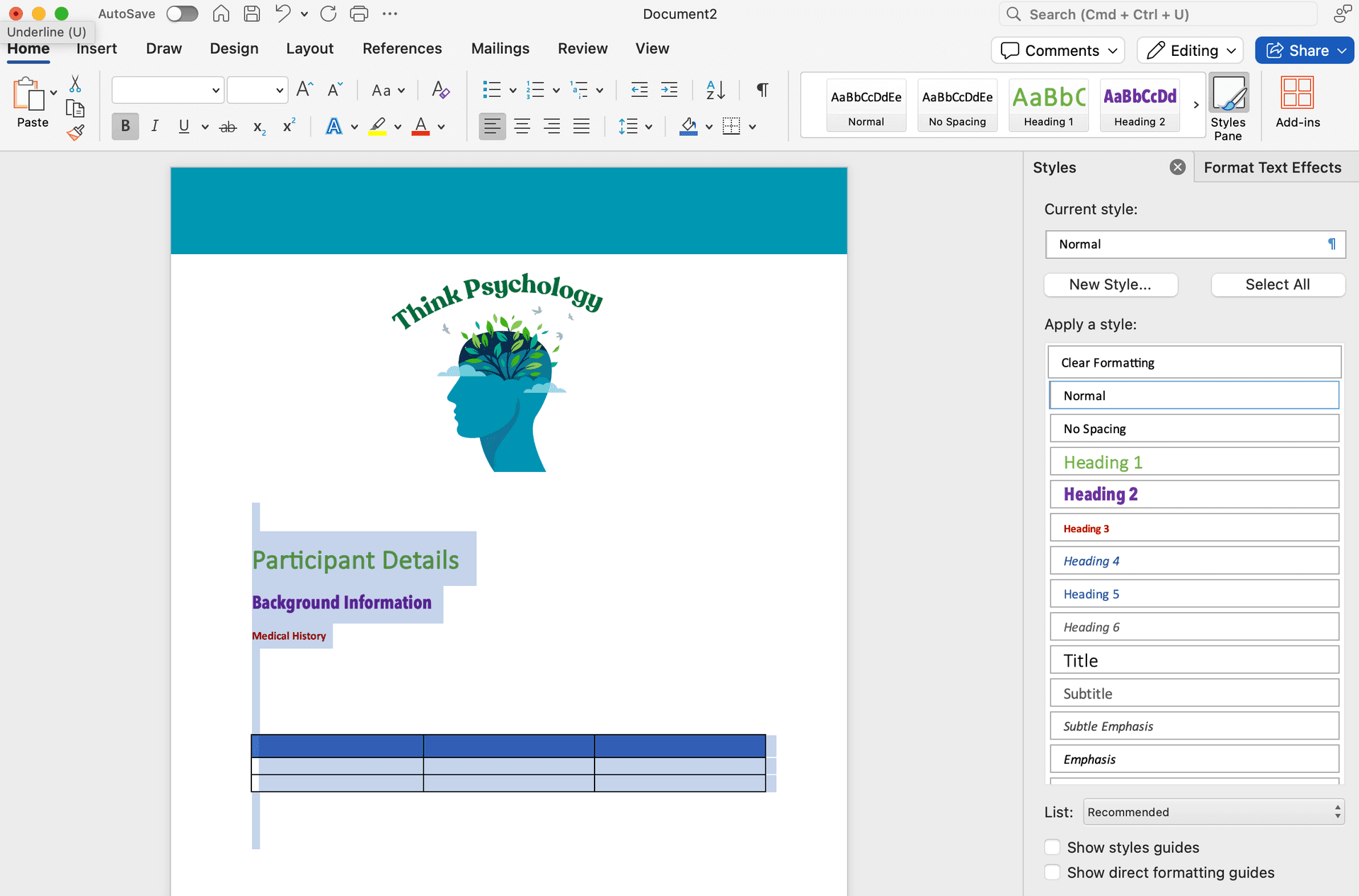Viewport: 1359px width, 896px height.
Task: Open the List Recommended dropdown
Action: pyautogui.click(x=1213, y=812)
